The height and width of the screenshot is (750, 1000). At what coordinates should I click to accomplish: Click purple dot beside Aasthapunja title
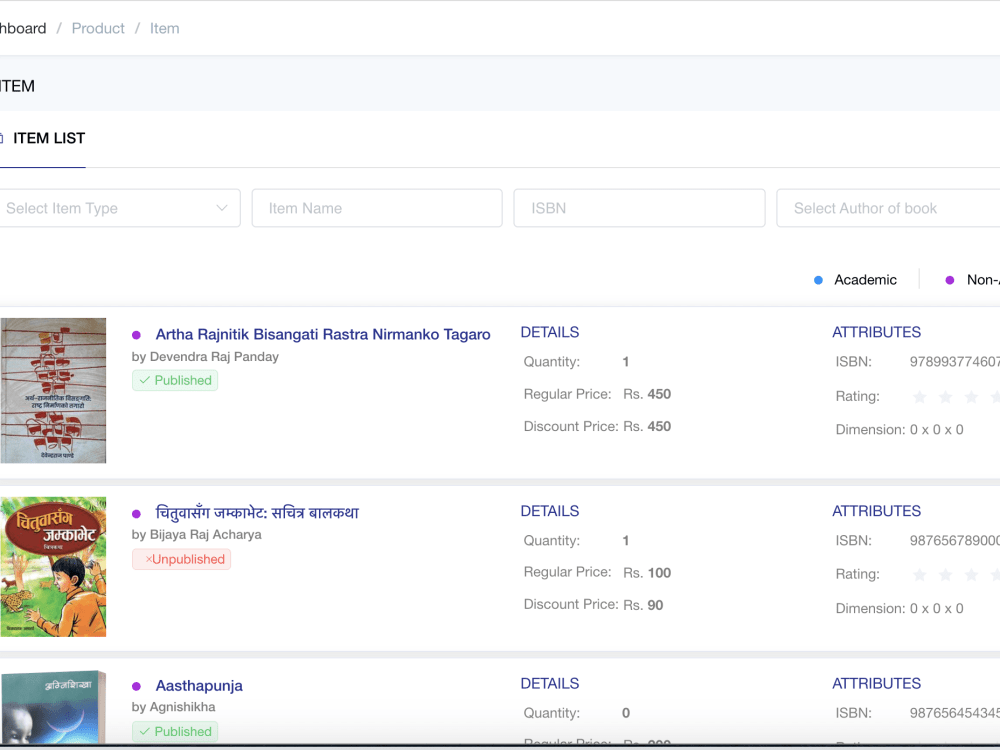136,686
